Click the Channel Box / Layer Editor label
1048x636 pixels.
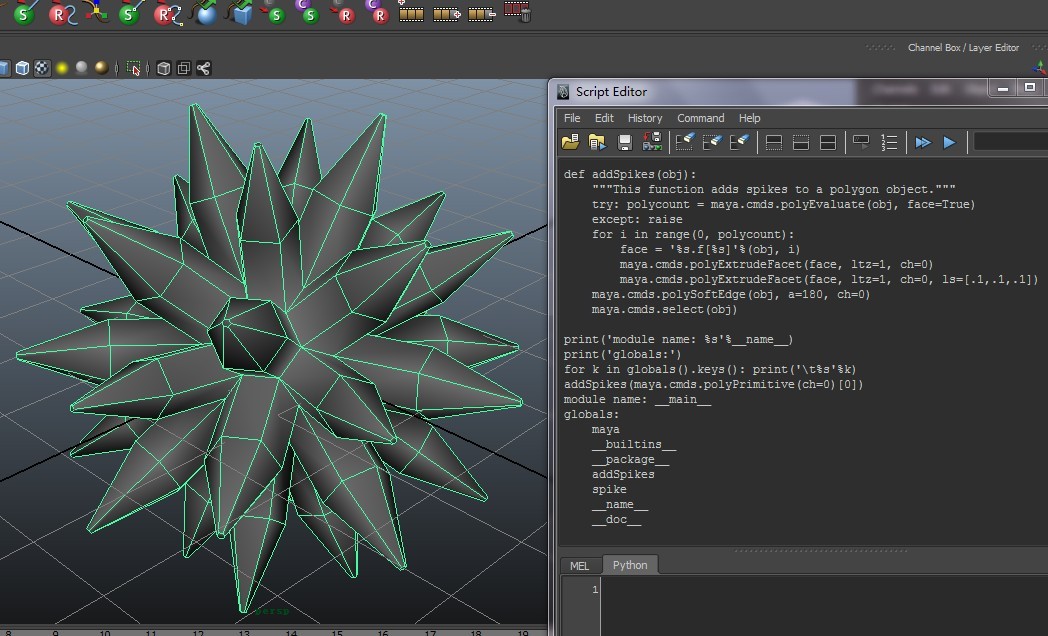(x=967, y=47)
